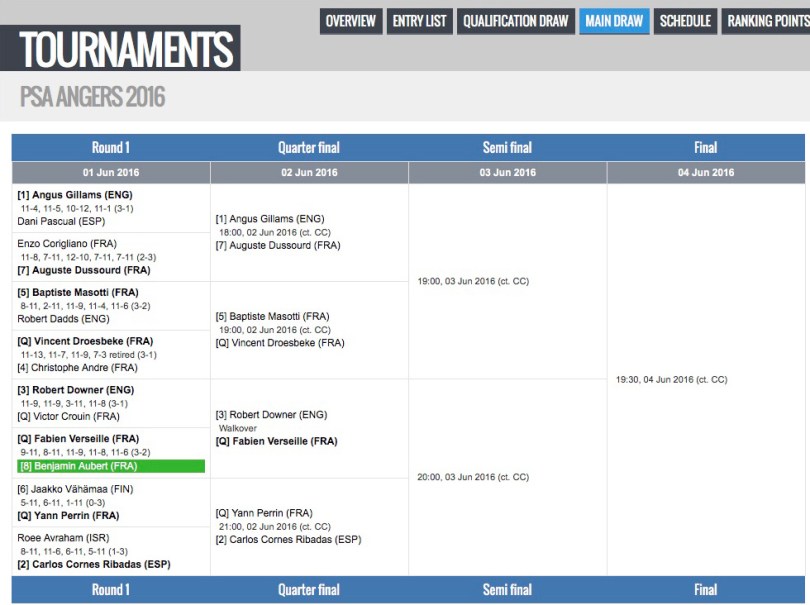Open Baptiste Masotti in the Quarter final column

pos(272,316)
